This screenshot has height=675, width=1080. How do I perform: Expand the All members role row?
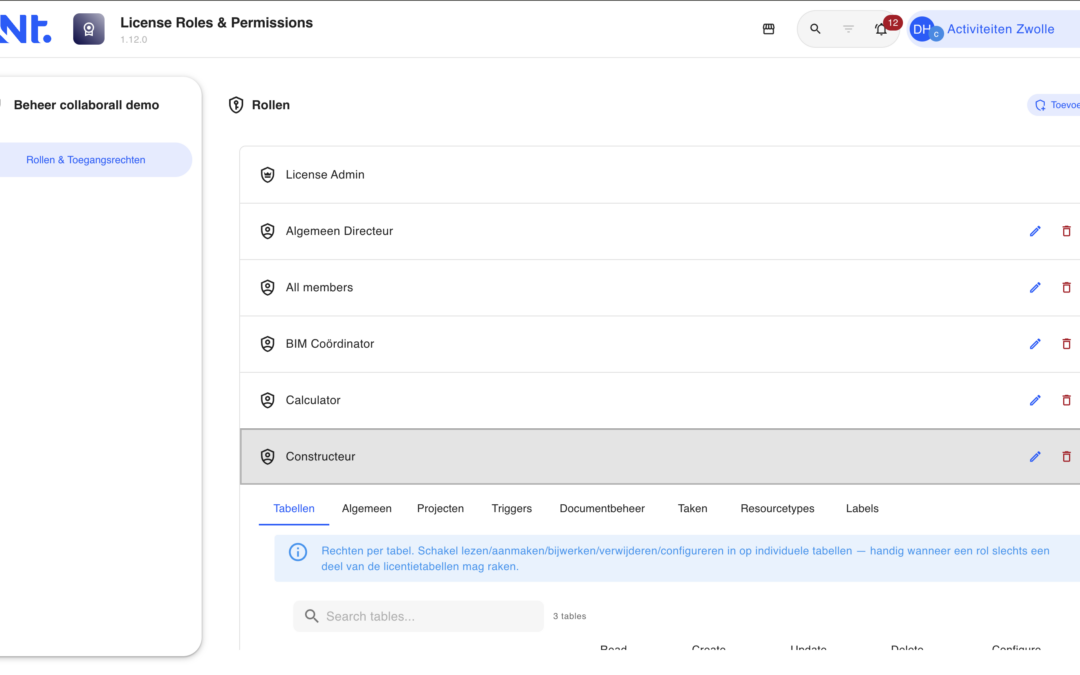click(660, 288)
